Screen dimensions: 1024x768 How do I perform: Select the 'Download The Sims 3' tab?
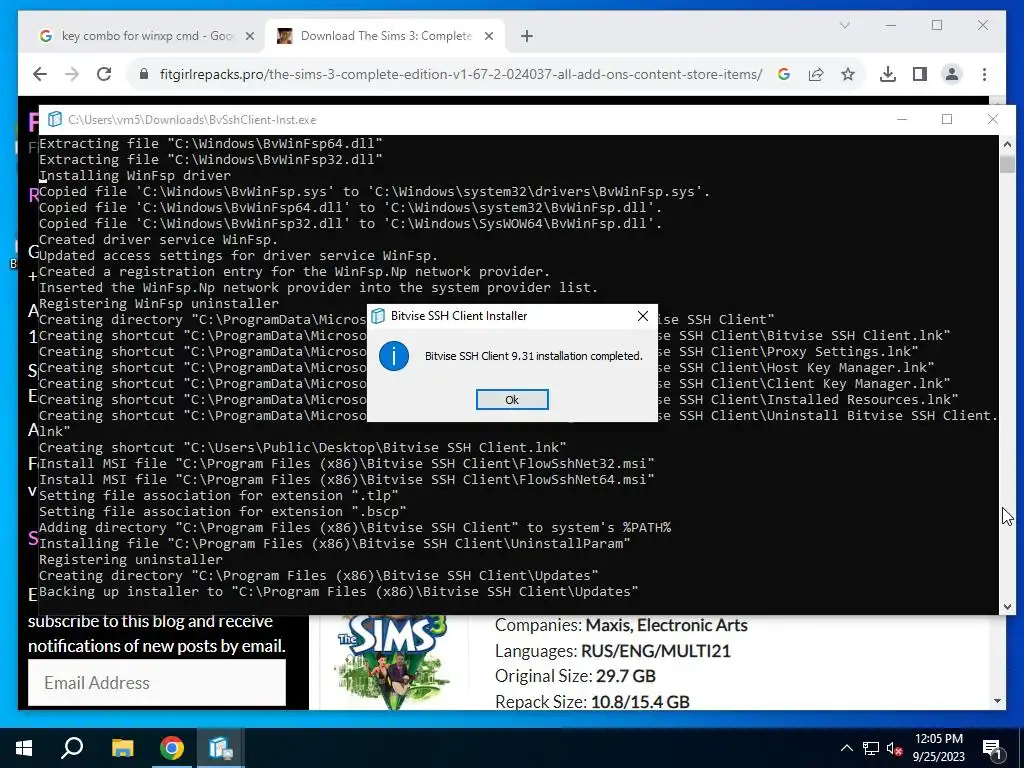click(385, 36)
